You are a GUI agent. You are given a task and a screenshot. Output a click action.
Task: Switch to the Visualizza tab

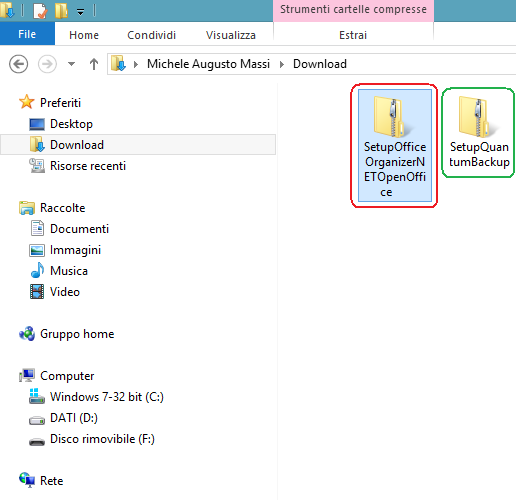coord(231,35)
